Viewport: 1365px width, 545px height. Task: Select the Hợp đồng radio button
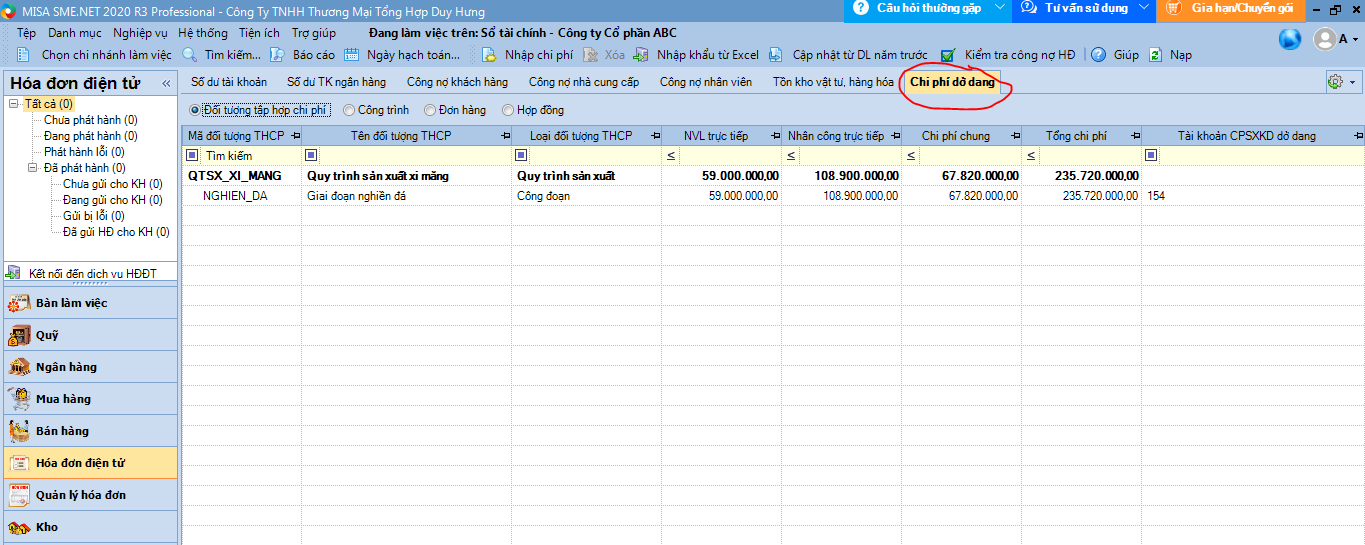pos(508,110)
